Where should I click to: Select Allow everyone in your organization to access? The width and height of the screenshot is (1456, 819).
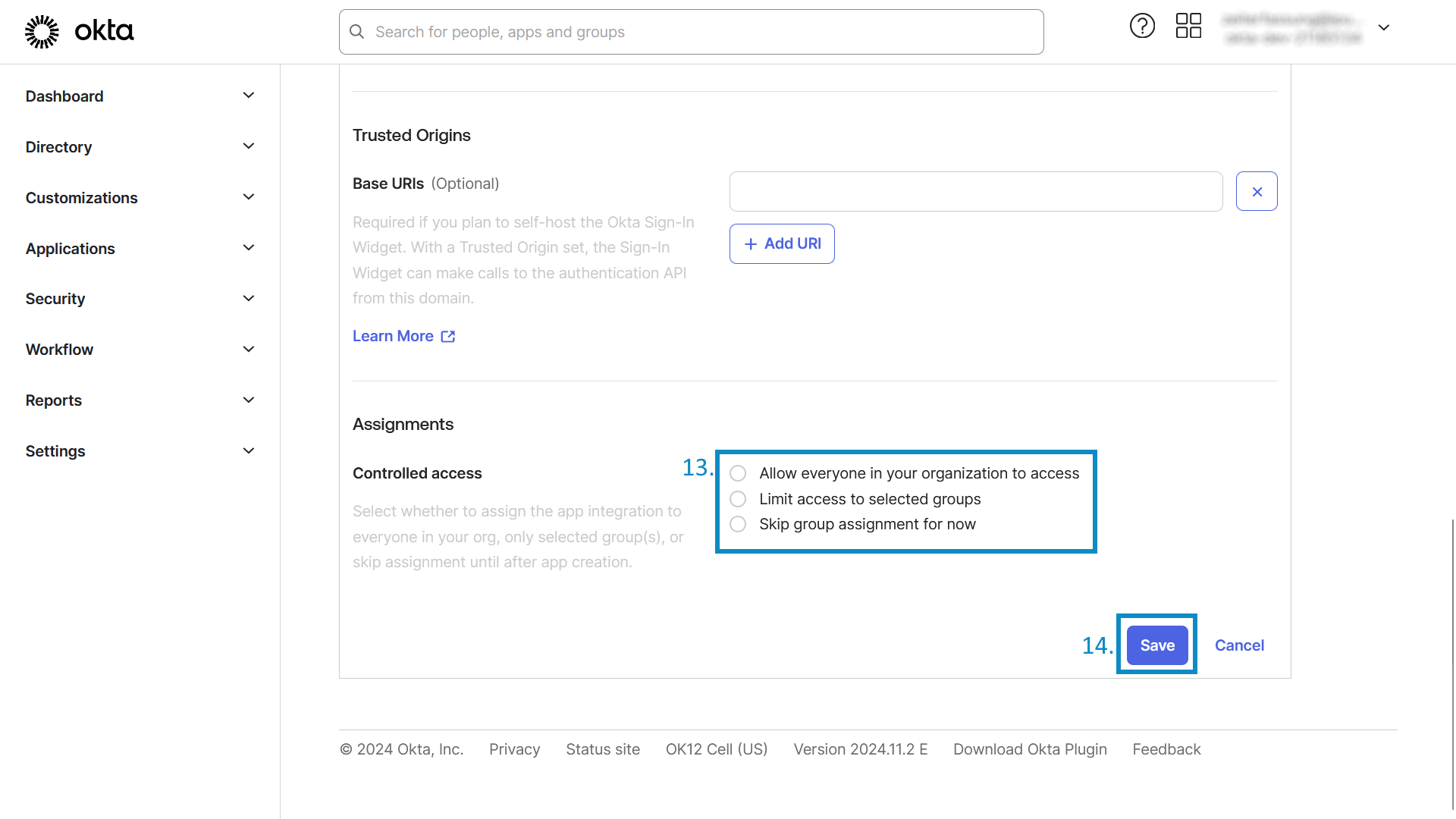(x=738, y=474)
